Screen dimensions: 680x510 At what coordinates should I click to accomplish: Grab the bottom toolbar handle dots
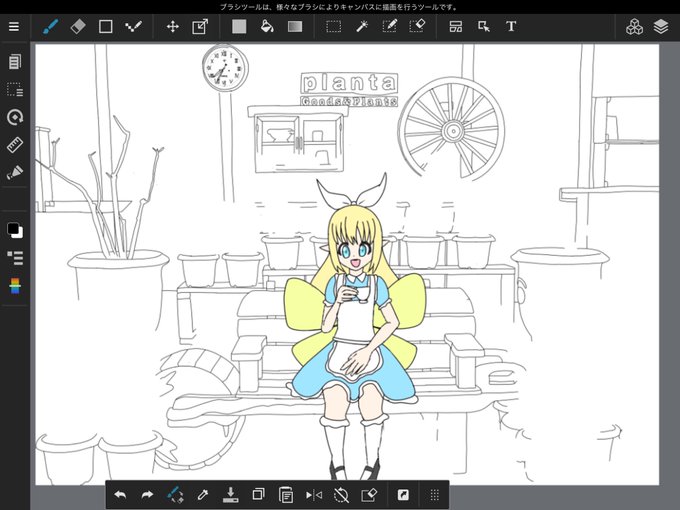[x=435, y=494]
